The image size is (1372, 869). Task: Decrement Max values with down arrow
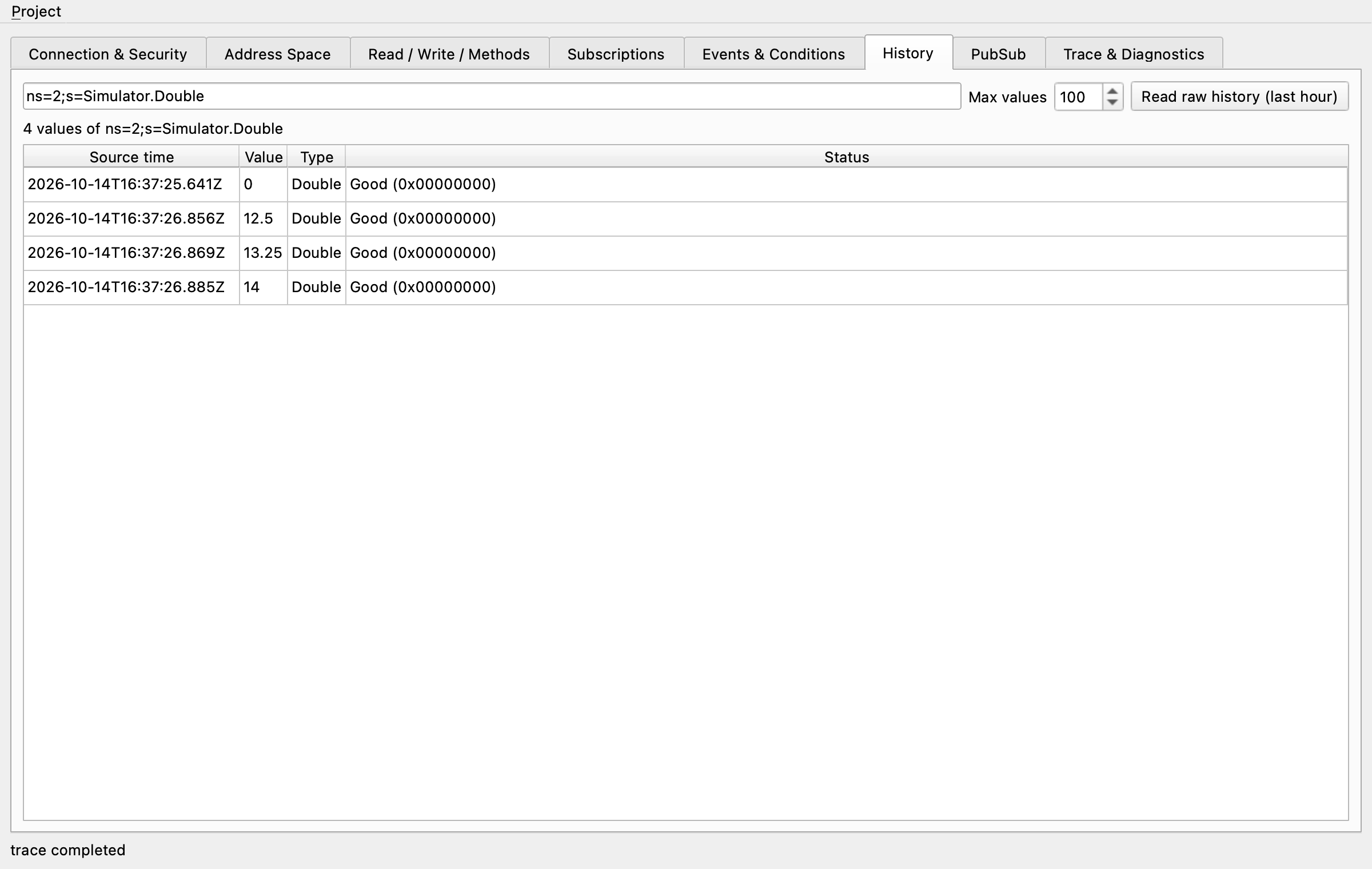click(x=1112, y=103)
